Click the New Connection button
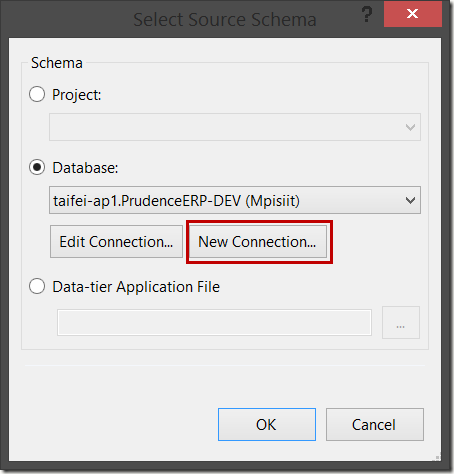 point(258,242)
